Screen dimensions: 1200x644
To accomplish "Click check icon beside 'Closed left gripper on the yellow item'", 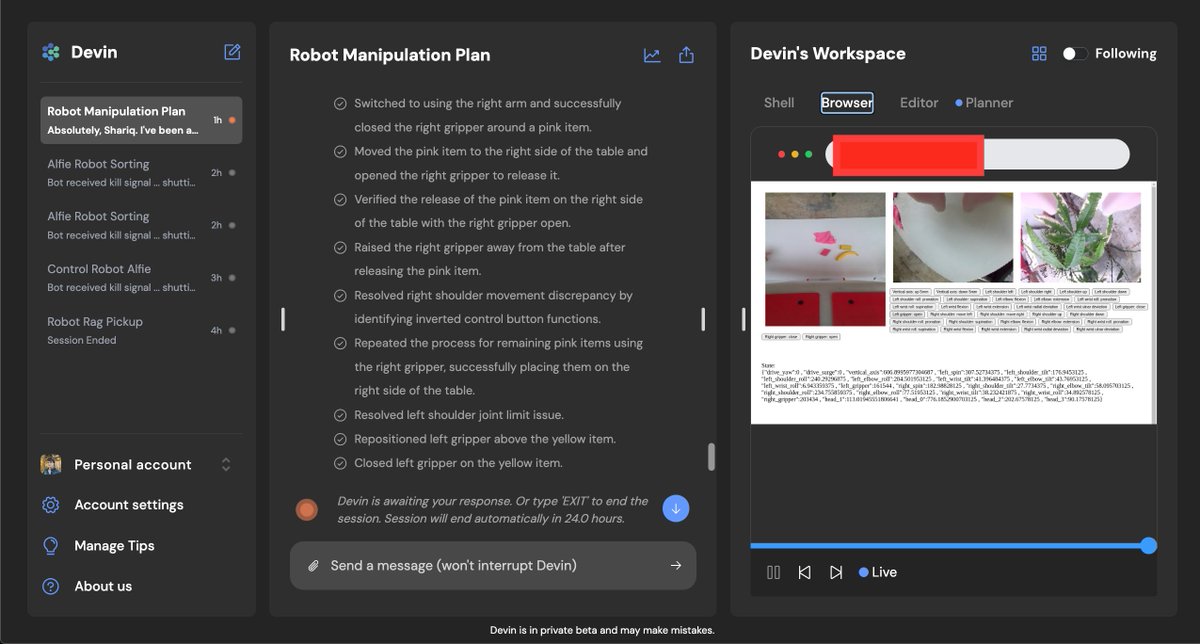I will pyautogui.click(x=341, y=463).
